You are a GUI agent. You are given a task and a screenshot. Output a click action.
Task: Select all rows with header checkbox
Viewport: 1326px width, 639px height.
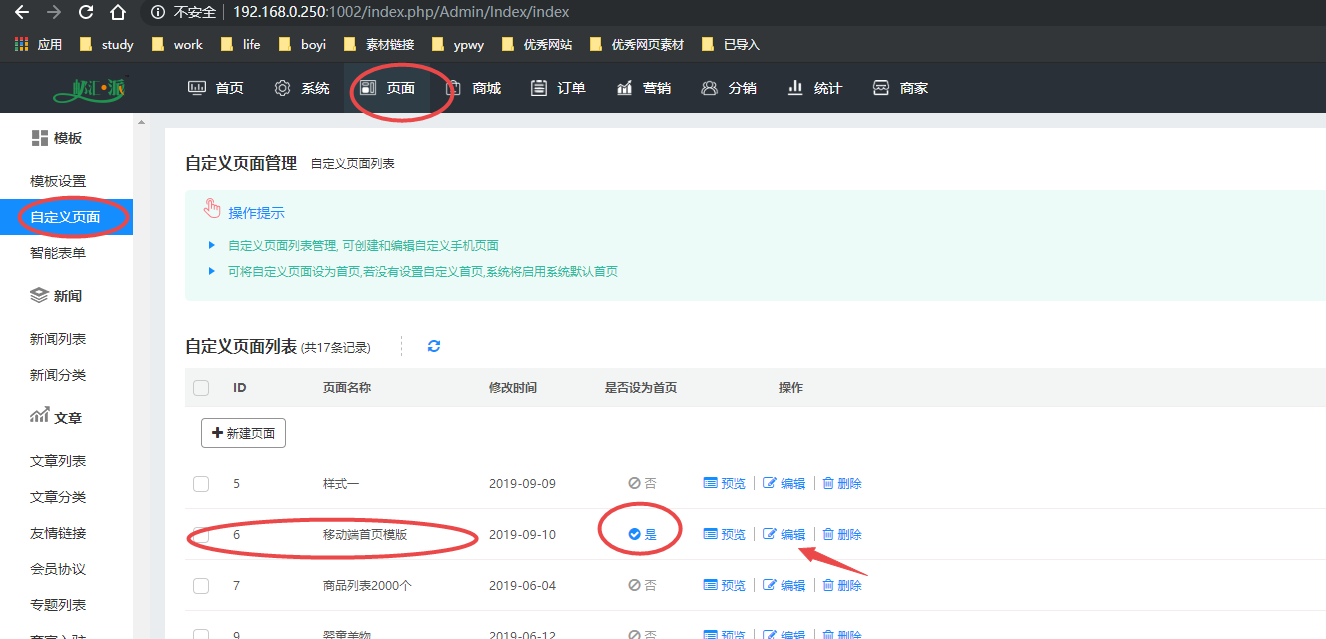pyautogui.click(x=201, y=388)
